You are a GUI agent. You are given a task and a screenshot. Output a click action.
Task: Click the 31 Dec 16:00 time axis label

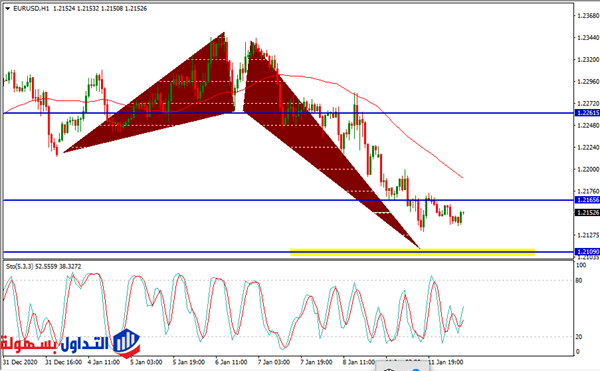[x=64, y=362]
